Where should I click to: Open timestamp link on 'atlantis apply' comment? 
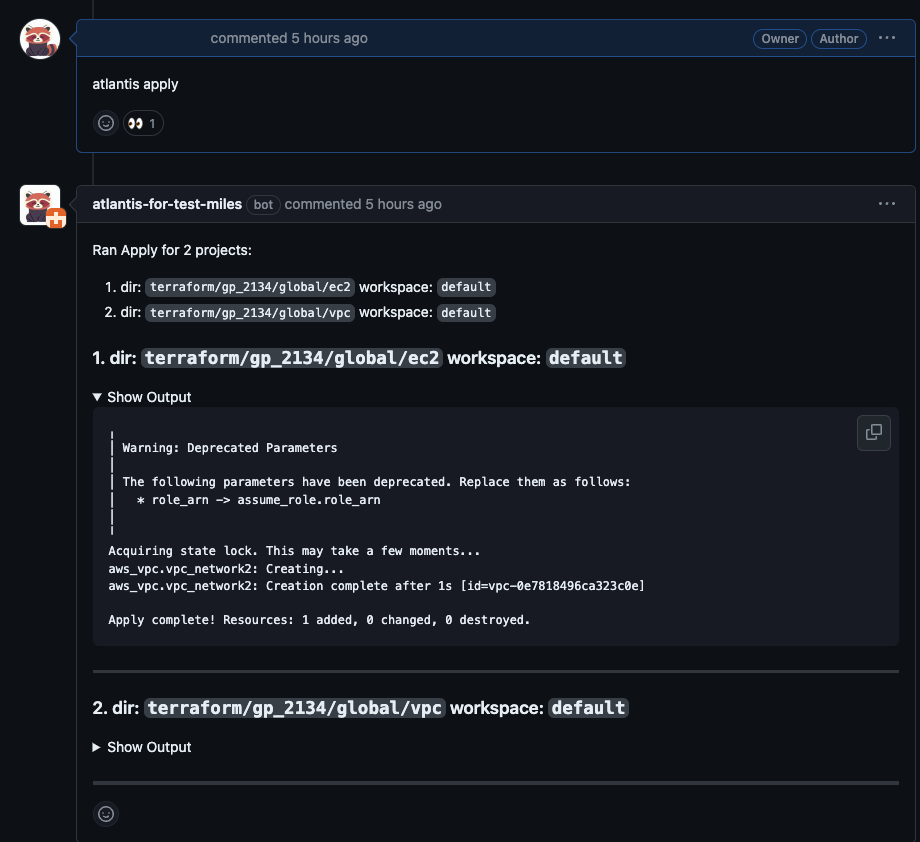click(330, 38)
